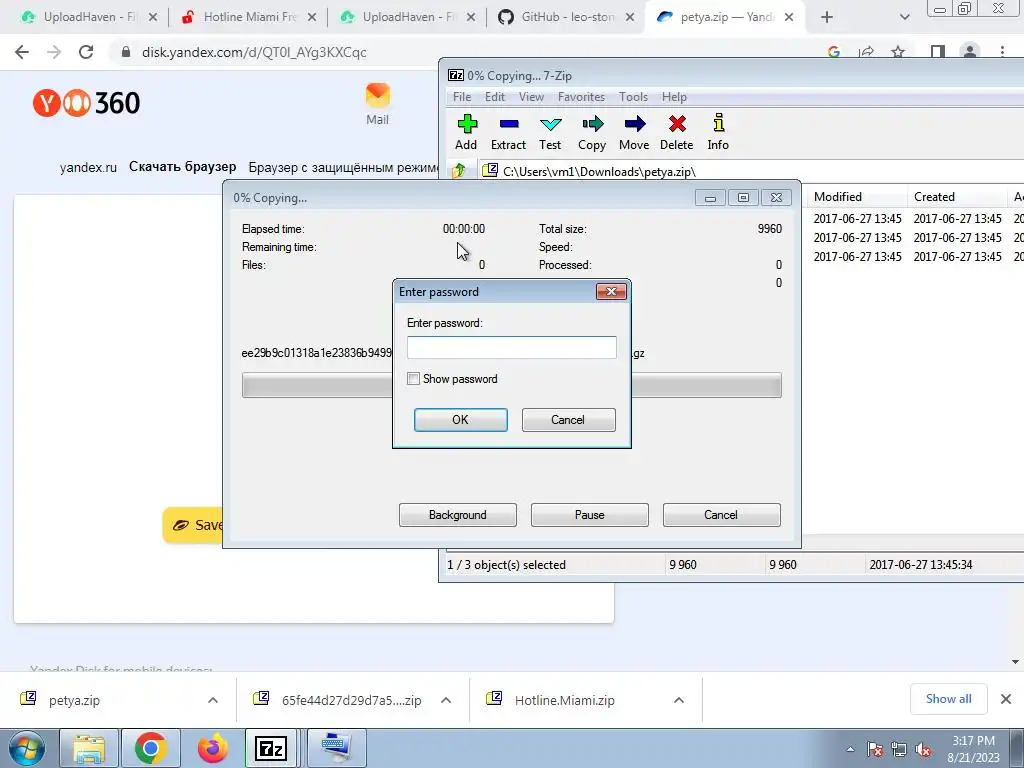Click the Created column header
Screen dimensions: 1024x768
click(x=957, y=197)
